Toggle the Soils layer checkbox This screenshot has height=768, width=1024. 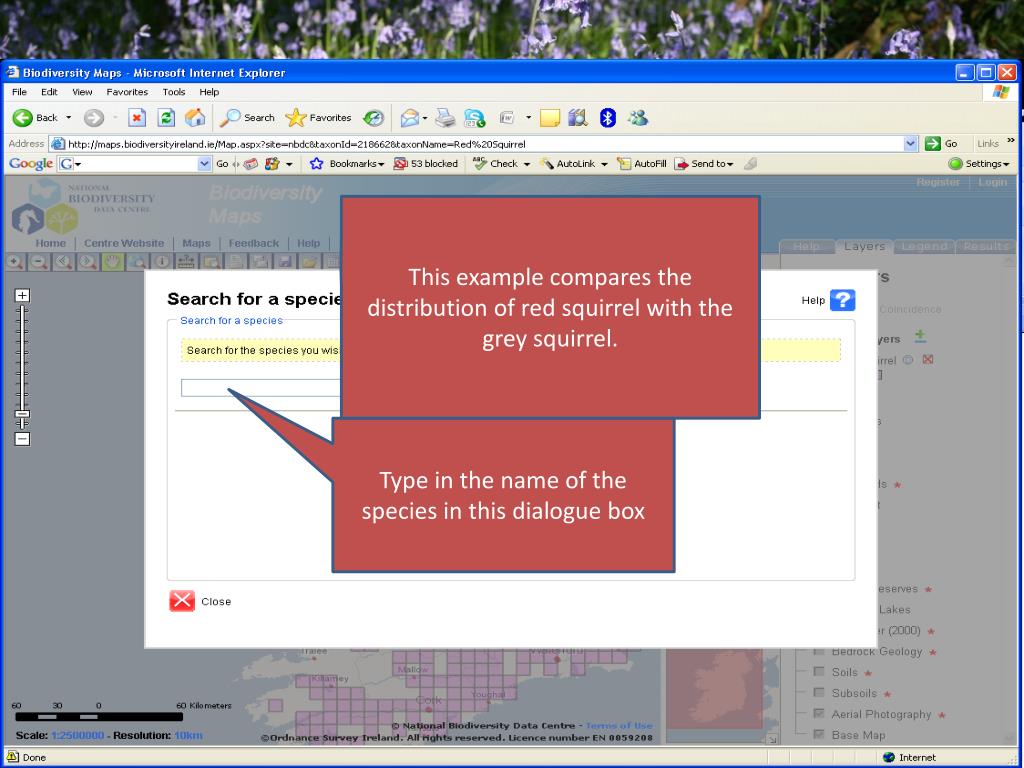click(818, 671)
